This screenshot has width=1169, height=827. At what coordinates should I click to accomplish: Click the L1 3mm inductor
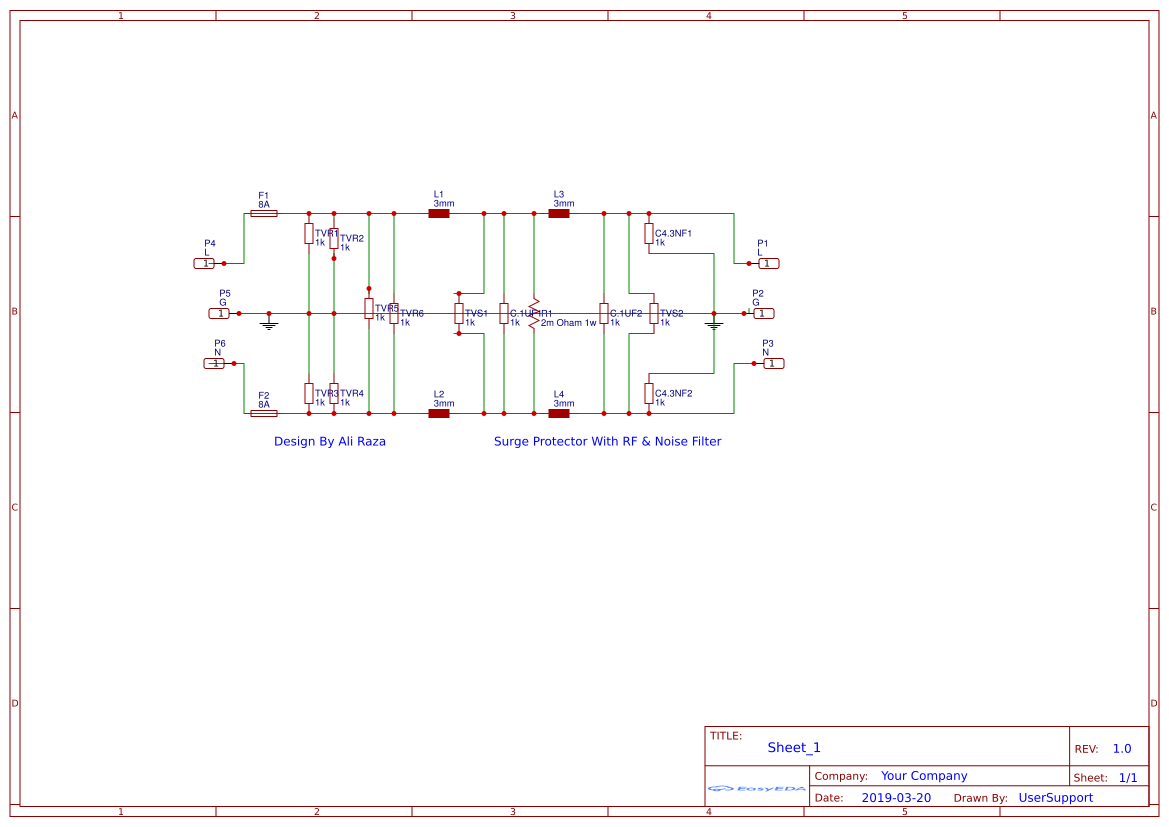click(439, 213)
